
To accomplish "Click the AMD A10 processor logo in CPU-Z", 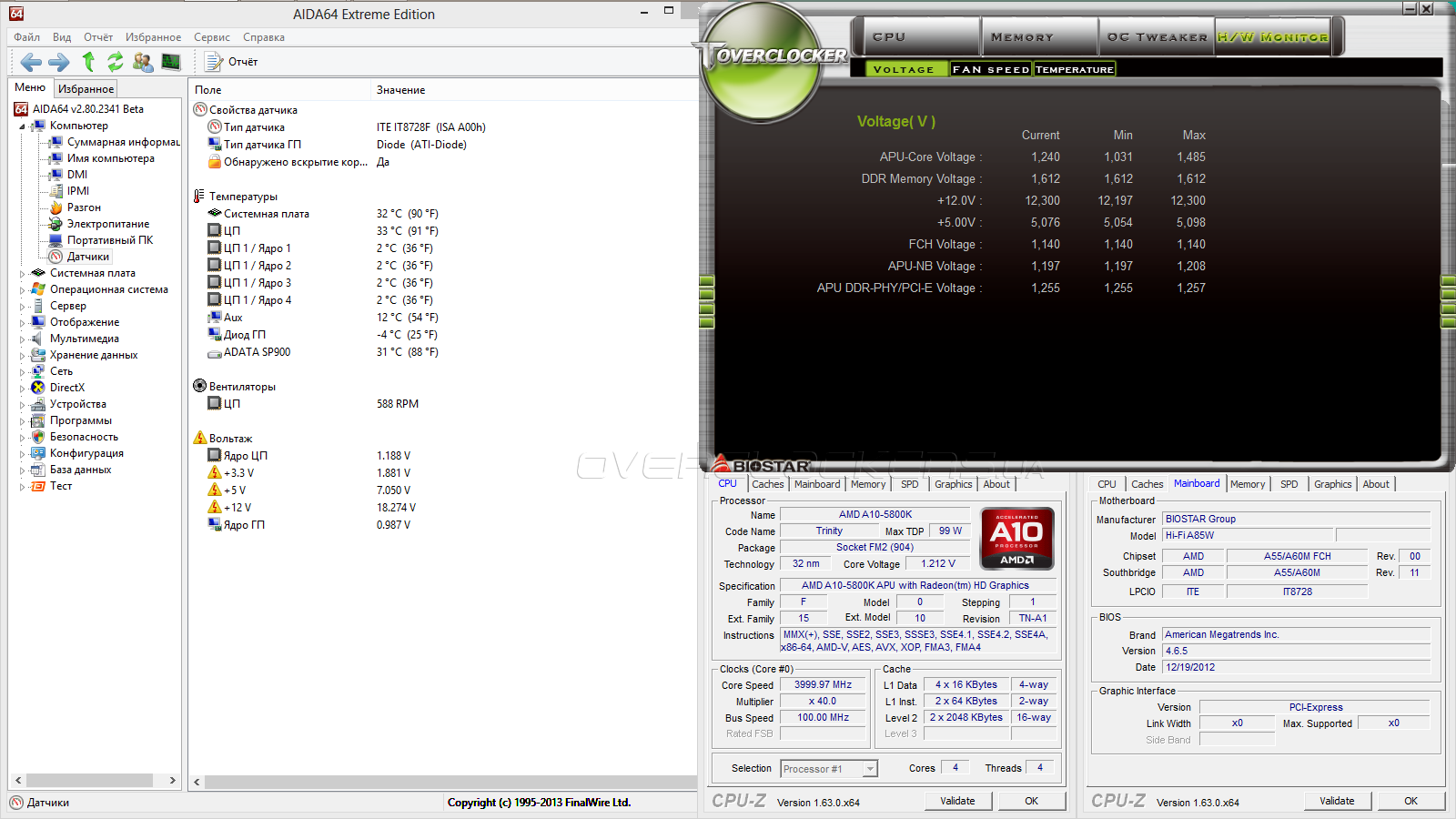I will [1016, 538].
